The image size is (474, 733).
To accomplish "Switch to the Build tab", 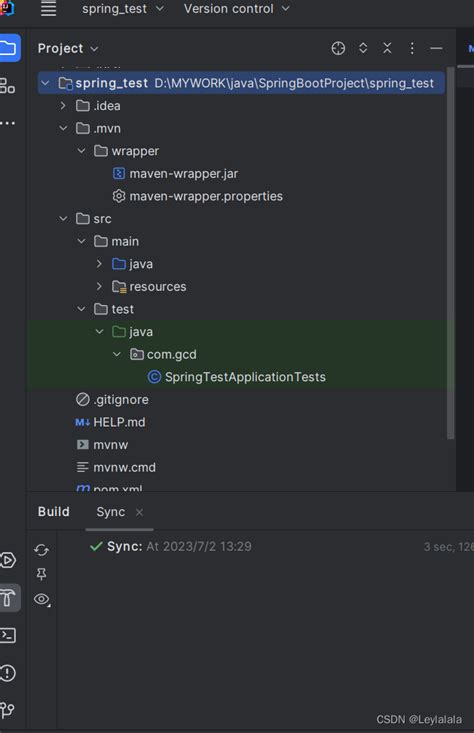I will (x=54, y=512).
